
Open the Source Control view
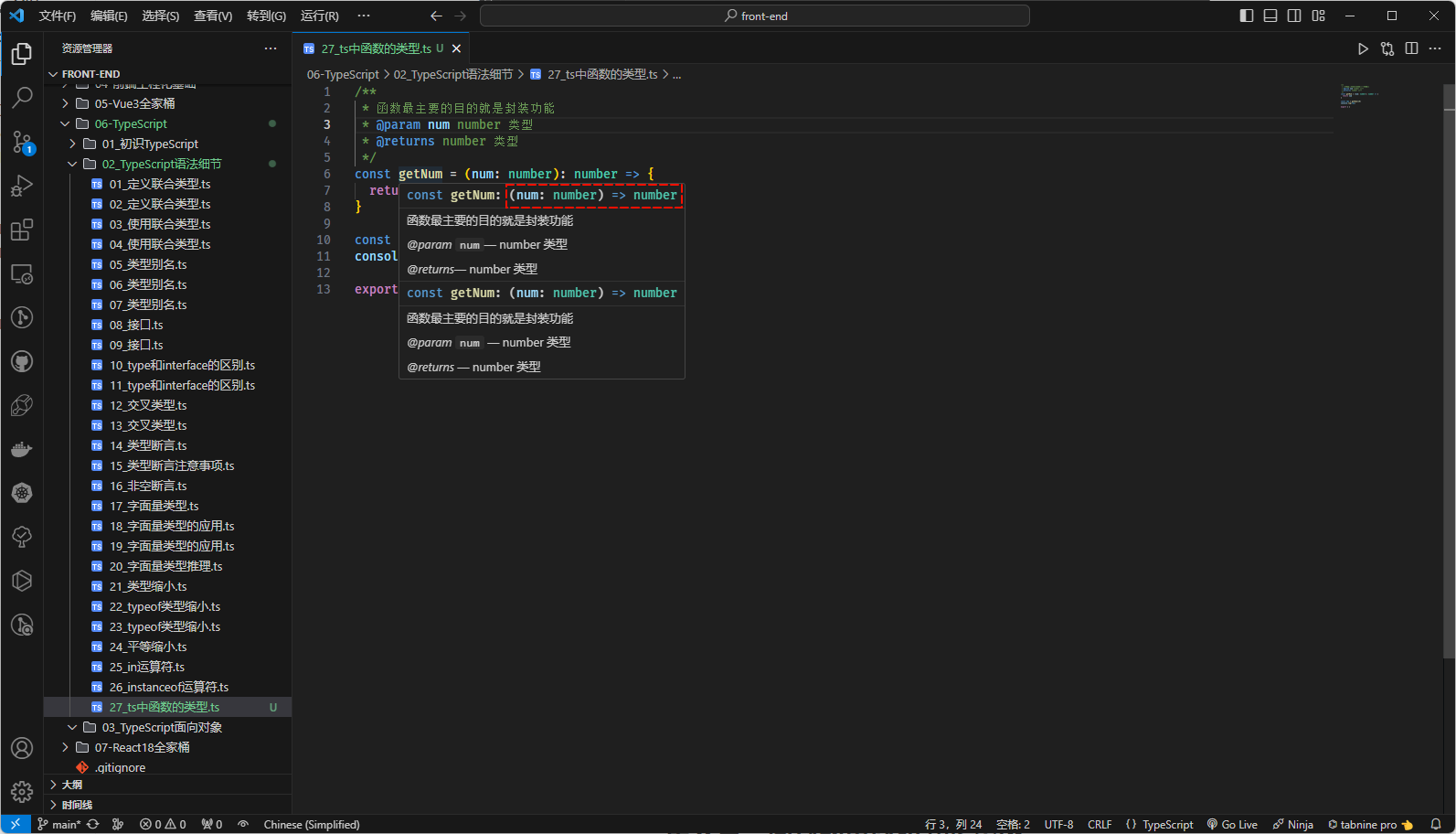pos(22,142)
